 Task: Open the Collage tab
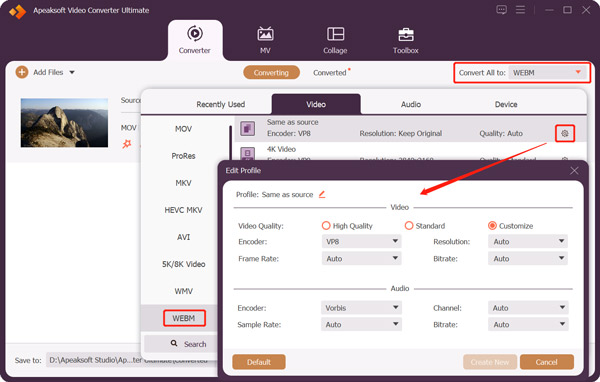(x=335, y=40)
